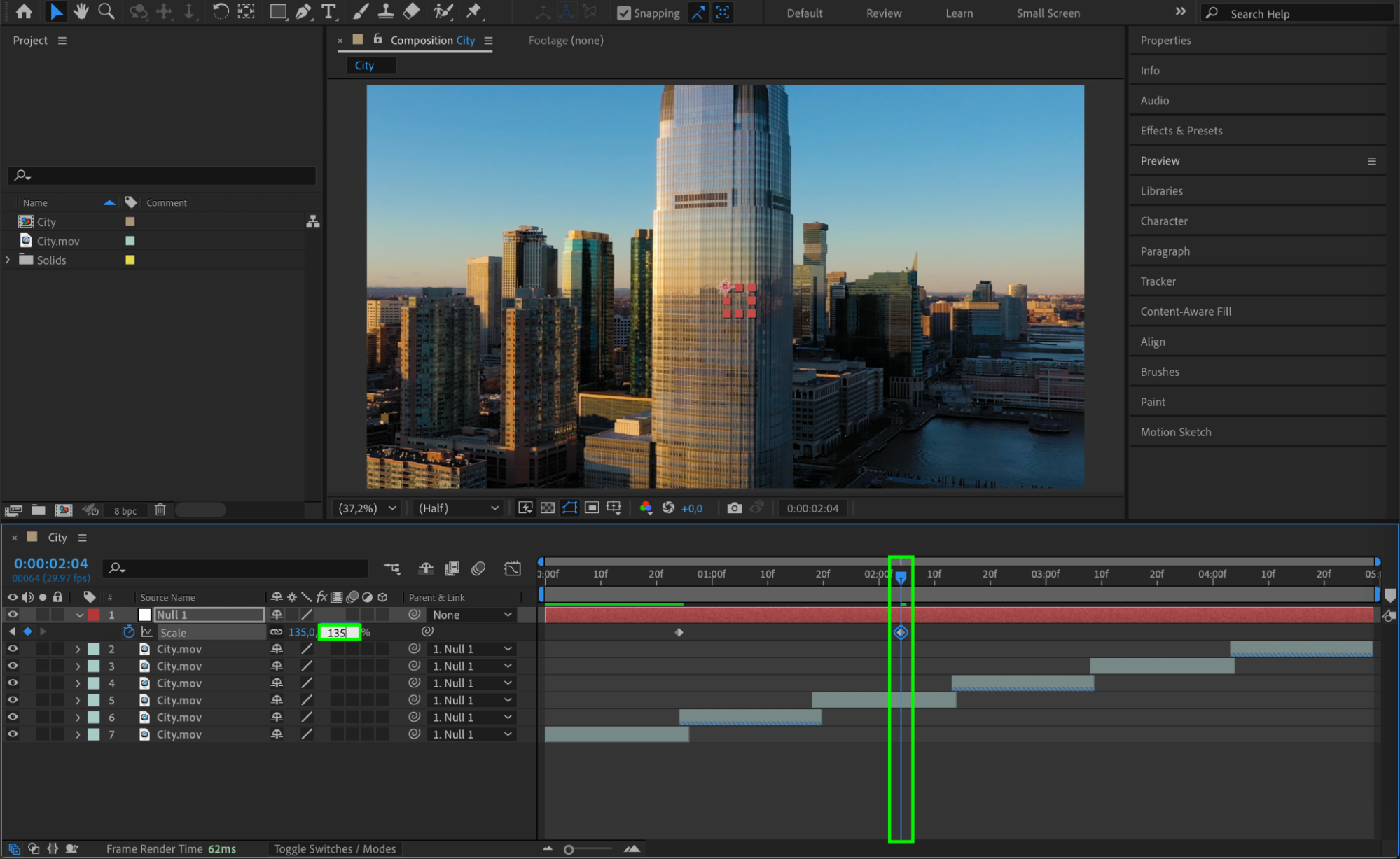Choose the Hand tool
1400x859 pixels.
click(x=81, y=11)
